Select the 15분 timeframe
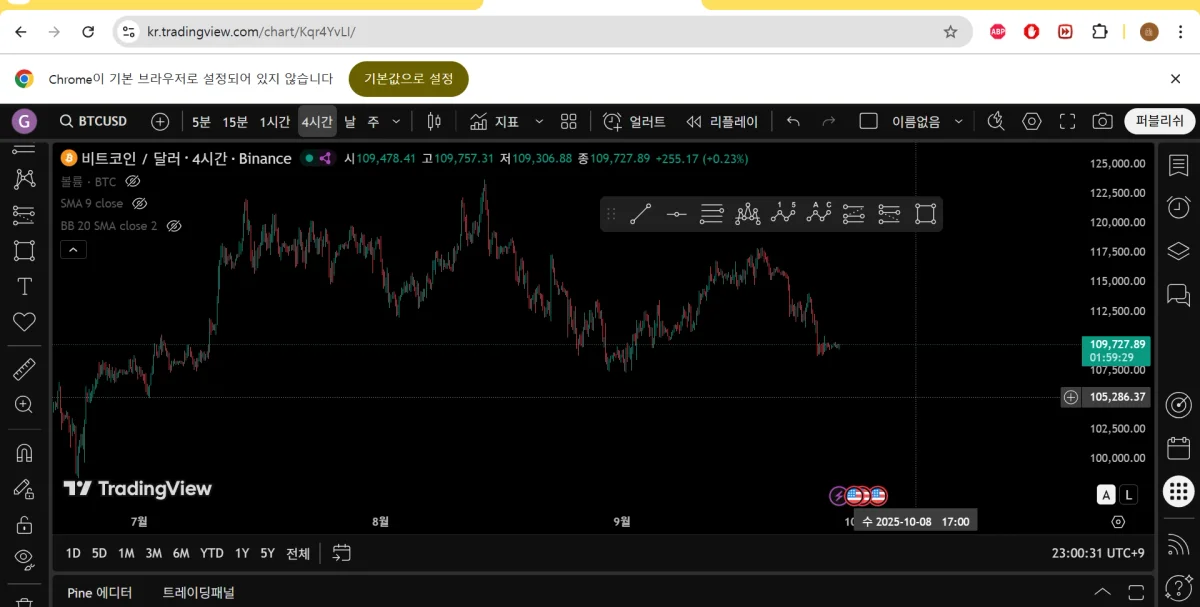 235,121
